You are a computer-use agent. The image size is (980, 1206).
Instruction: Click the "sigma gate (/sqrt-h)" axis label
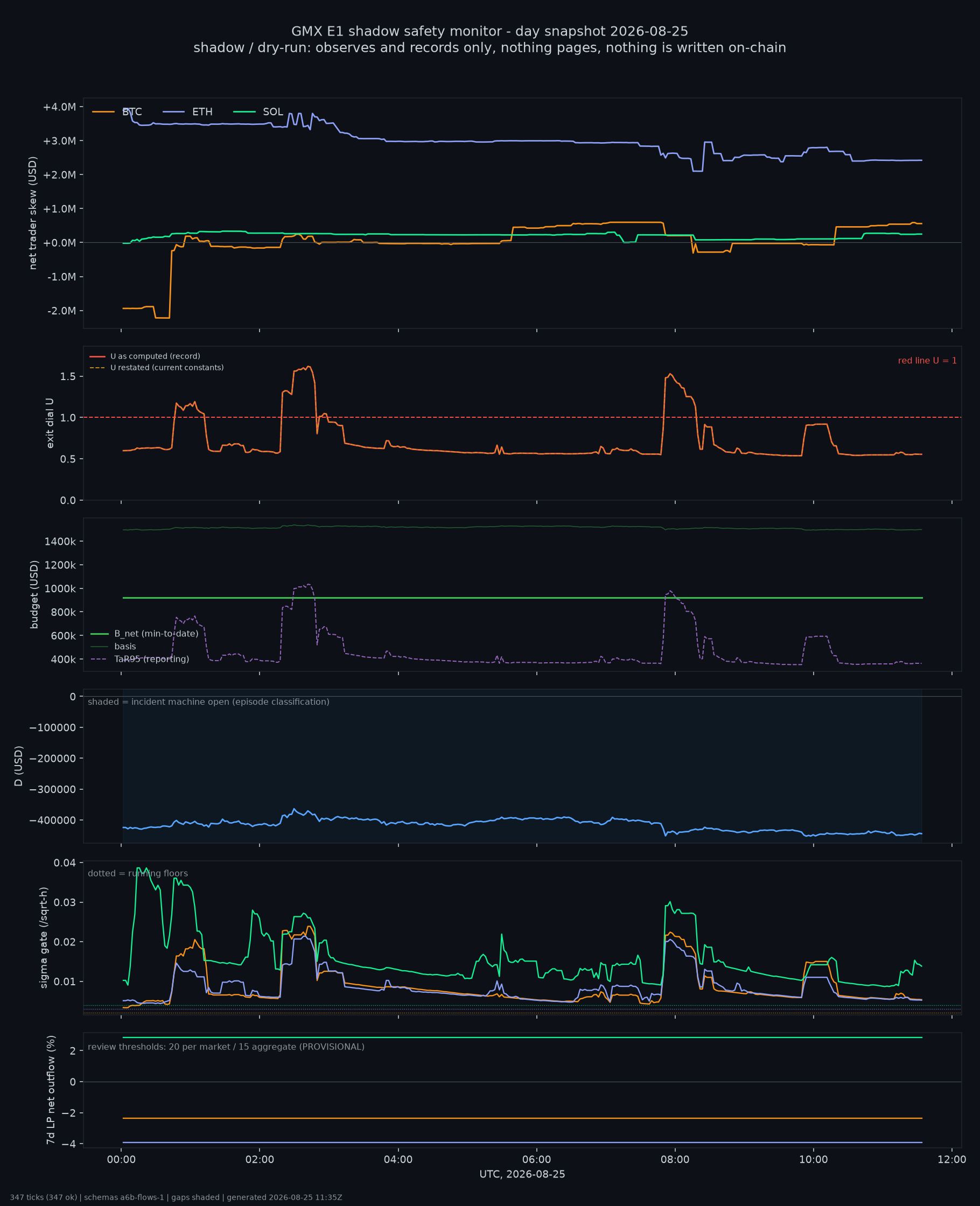point(44,938)
